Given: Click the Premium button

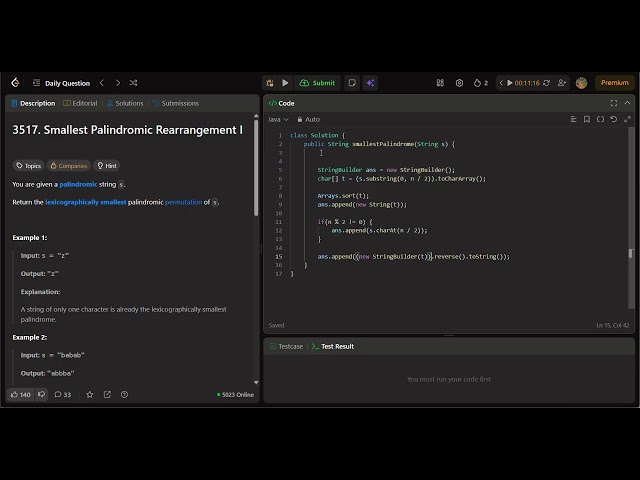Looking at the screenshot, I should point(615,83).
